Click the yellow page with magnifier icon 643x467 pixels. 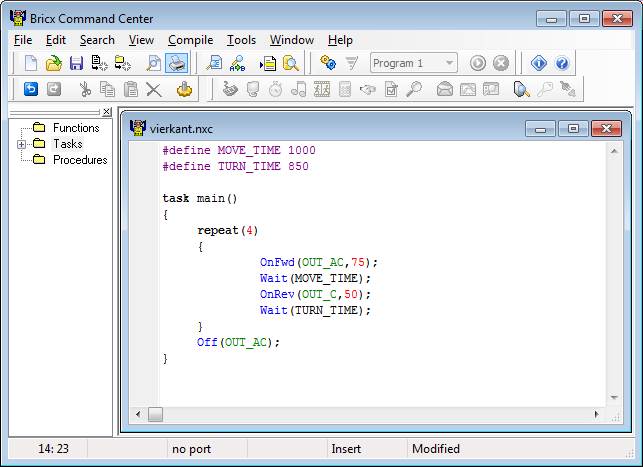(291, 64)
